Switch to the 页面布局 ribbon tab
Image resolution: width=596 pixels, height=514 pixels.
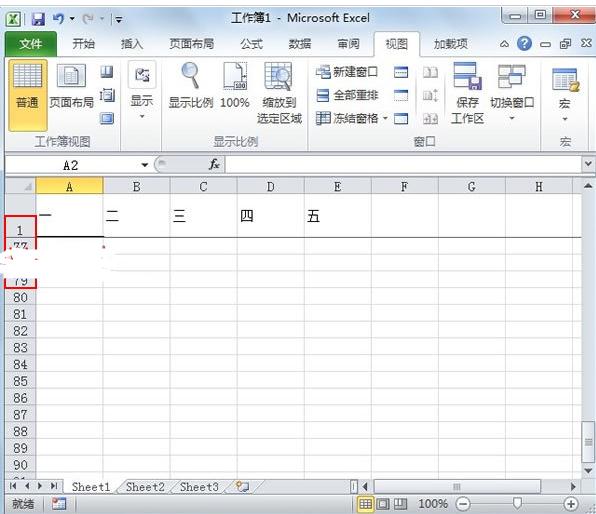(x=191, y=44)
